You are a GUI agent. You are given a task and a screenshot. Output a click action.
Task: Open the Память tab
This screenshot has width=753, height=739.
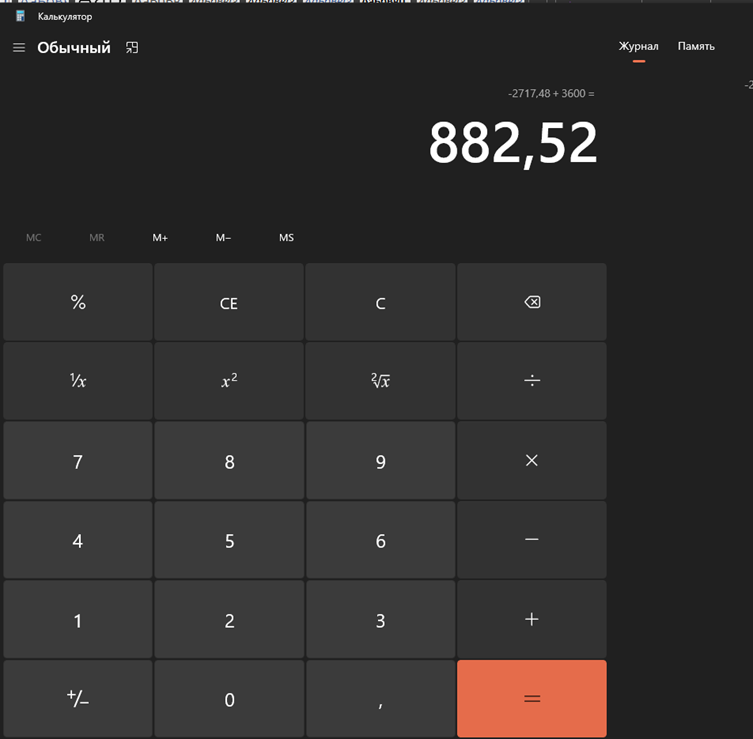696,46
